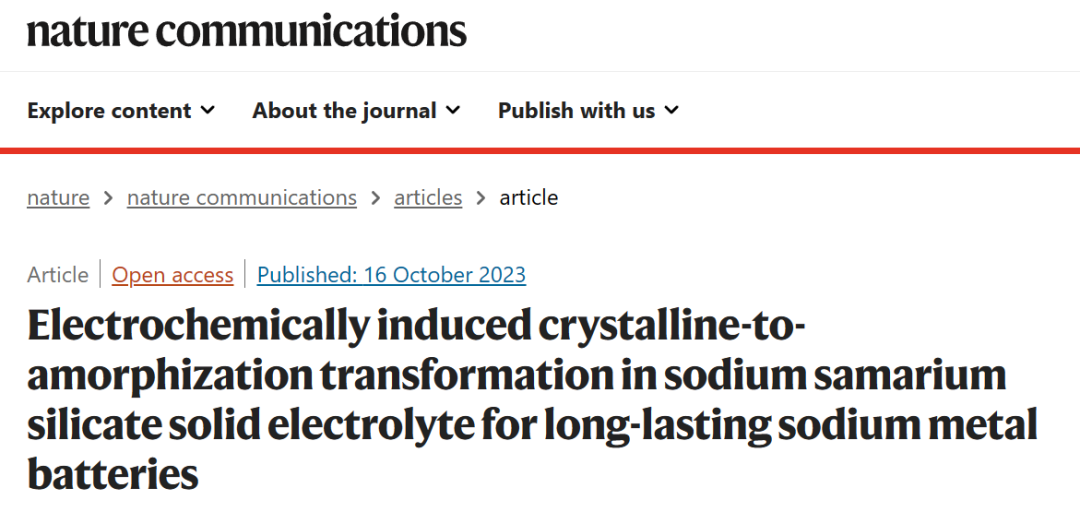This screenshot has height=512, width=1080.
Task: Navigate to the articles breadcrumb link
Action: coord(428,198)
